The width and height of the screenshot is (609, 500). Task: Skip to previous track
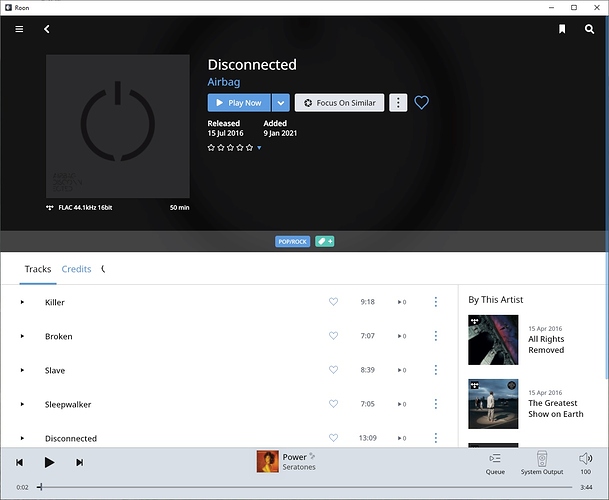(x=19, y=462)
